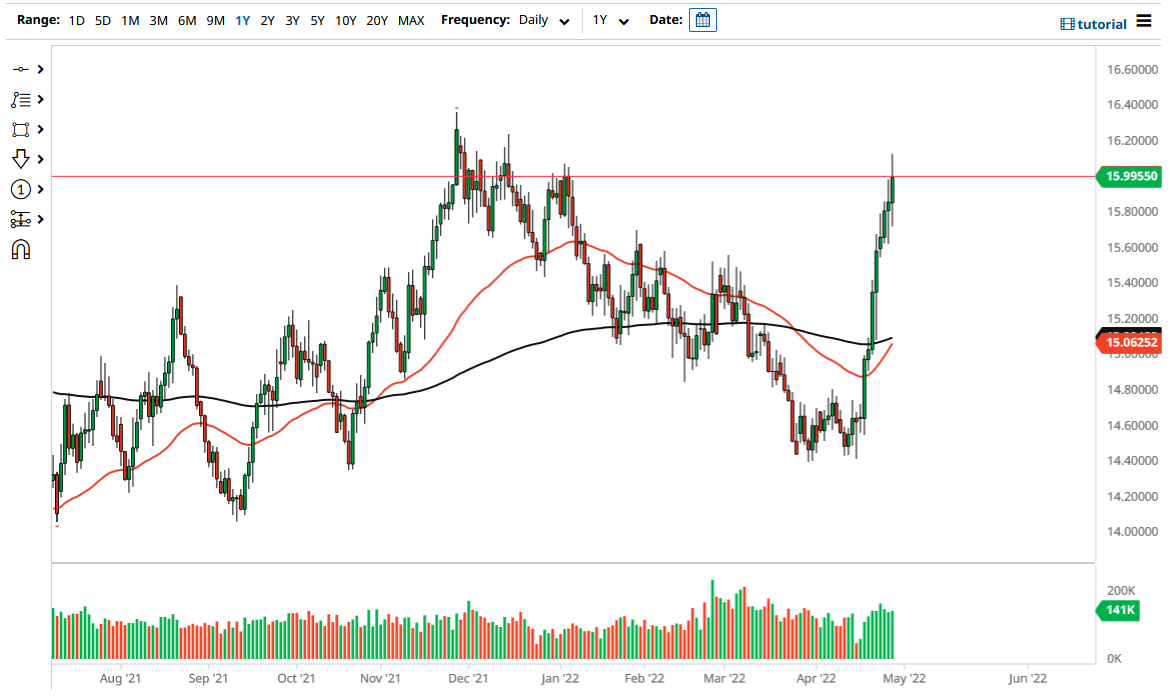Screen dimensions: 1173x700
Task: Open the calendar date picker
Action: (x=702, y=19)
